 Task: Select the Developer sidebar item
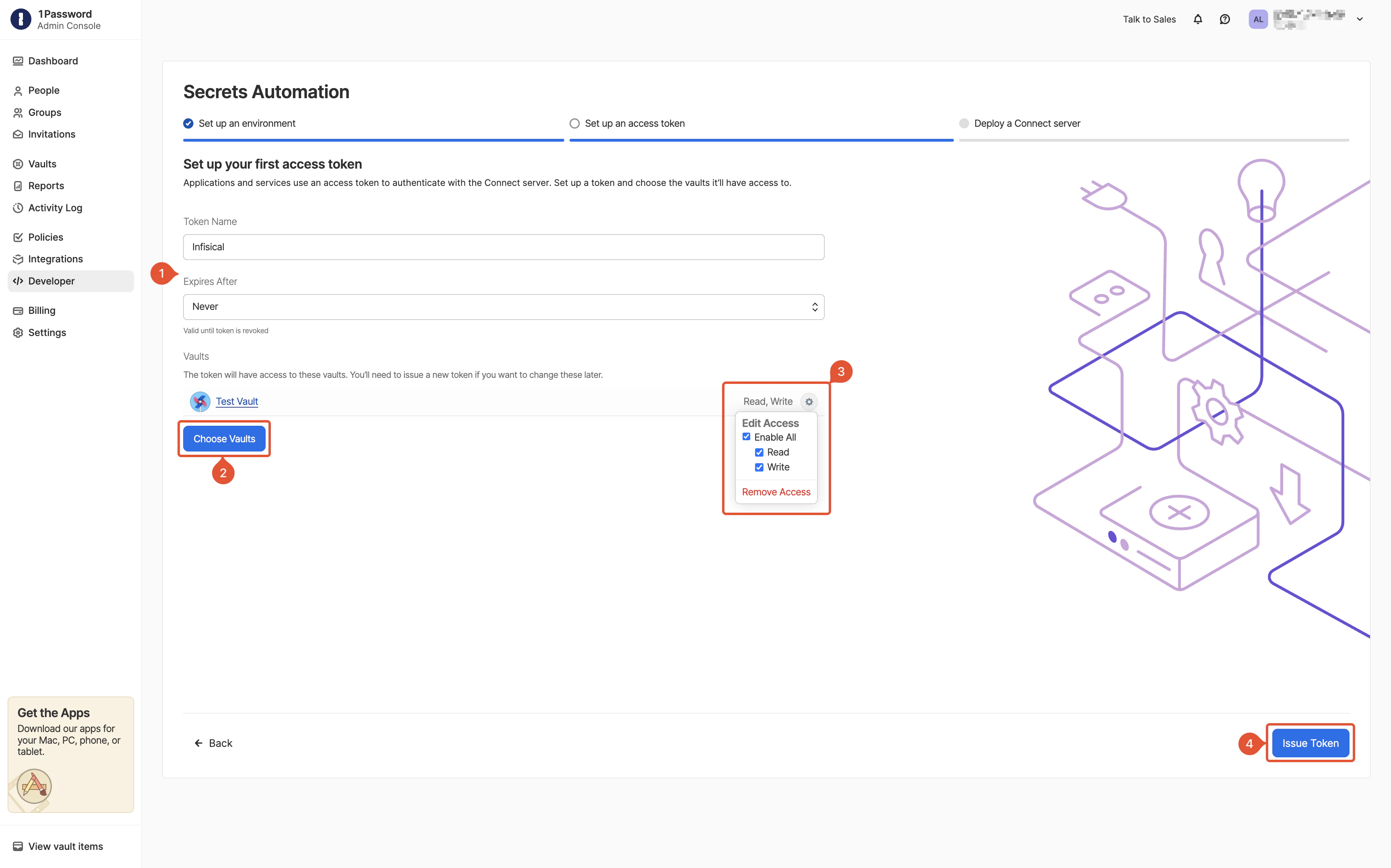[70, 281]
